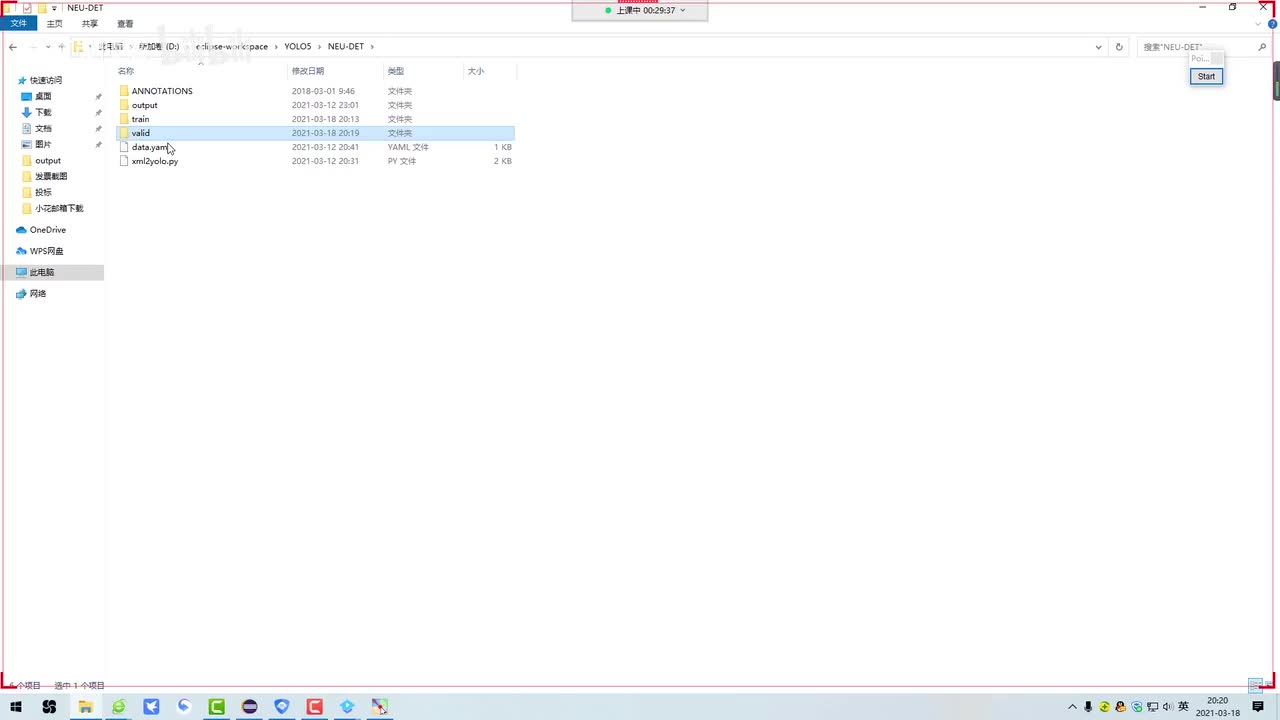Switch to details view layout icon

coord(1255,686)
